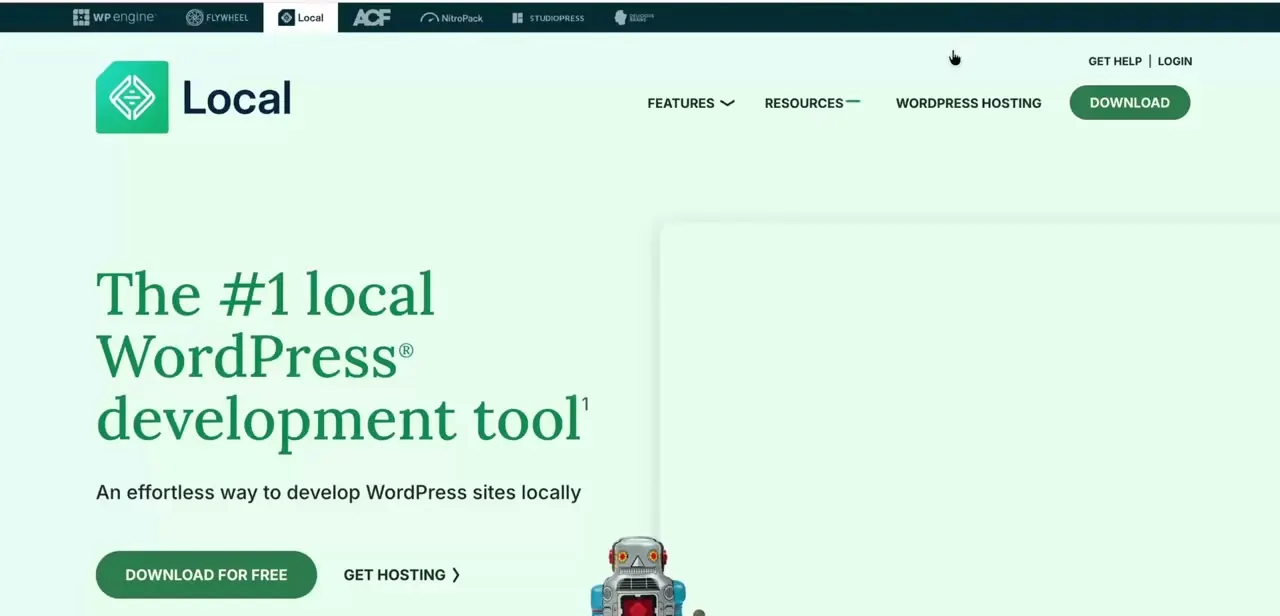Visit the WordPress Hosting page
The height and width of the screenshot is (616, 1280).
tap(968, 103)
